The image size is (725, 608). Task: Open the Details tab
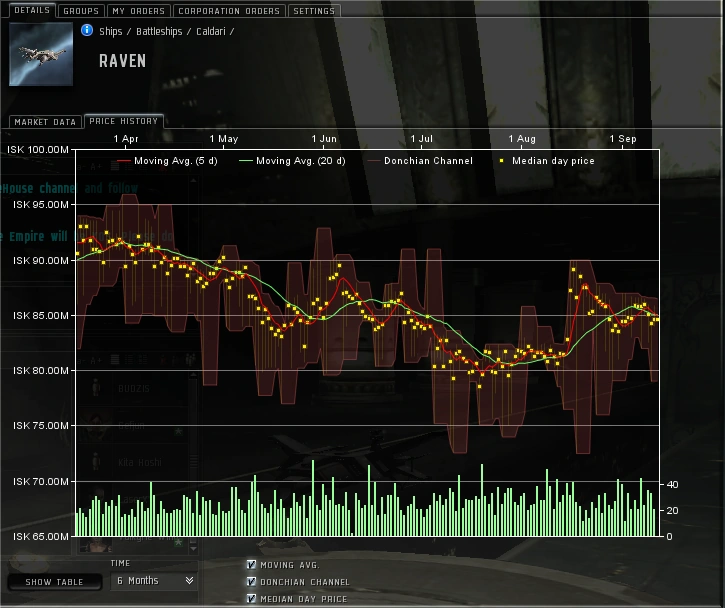(32, 10)
